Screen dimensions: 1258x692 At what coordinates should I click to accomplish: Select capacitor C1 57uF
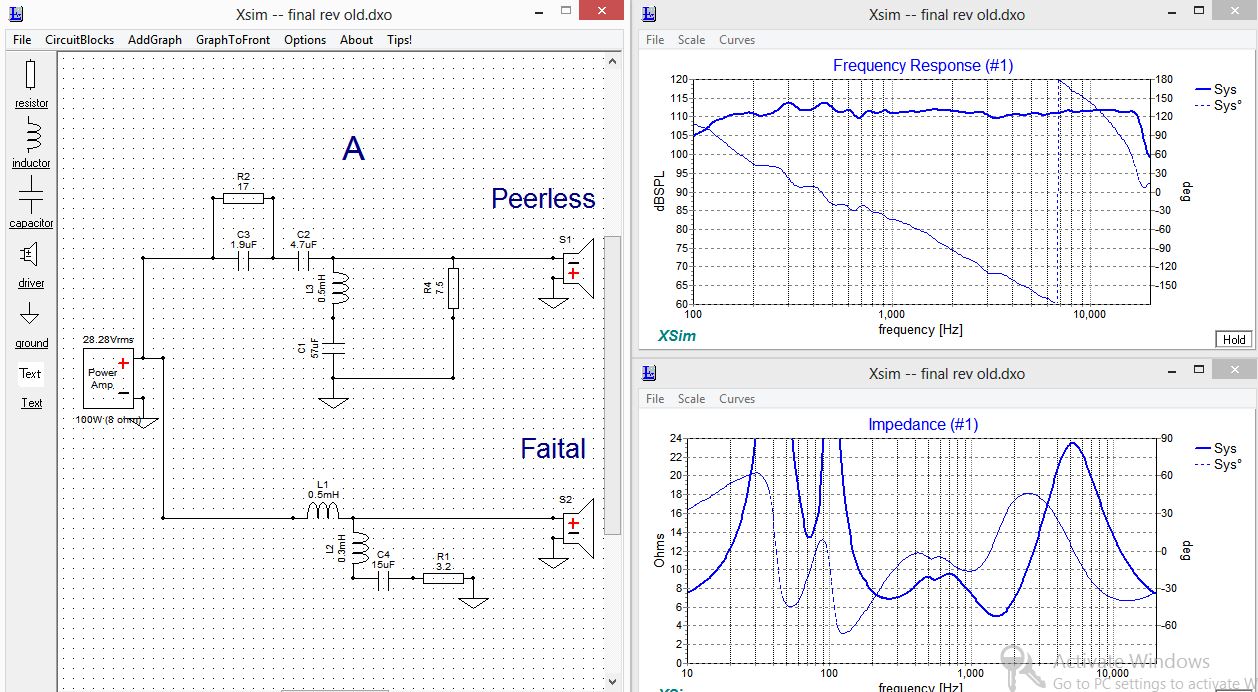333,348
